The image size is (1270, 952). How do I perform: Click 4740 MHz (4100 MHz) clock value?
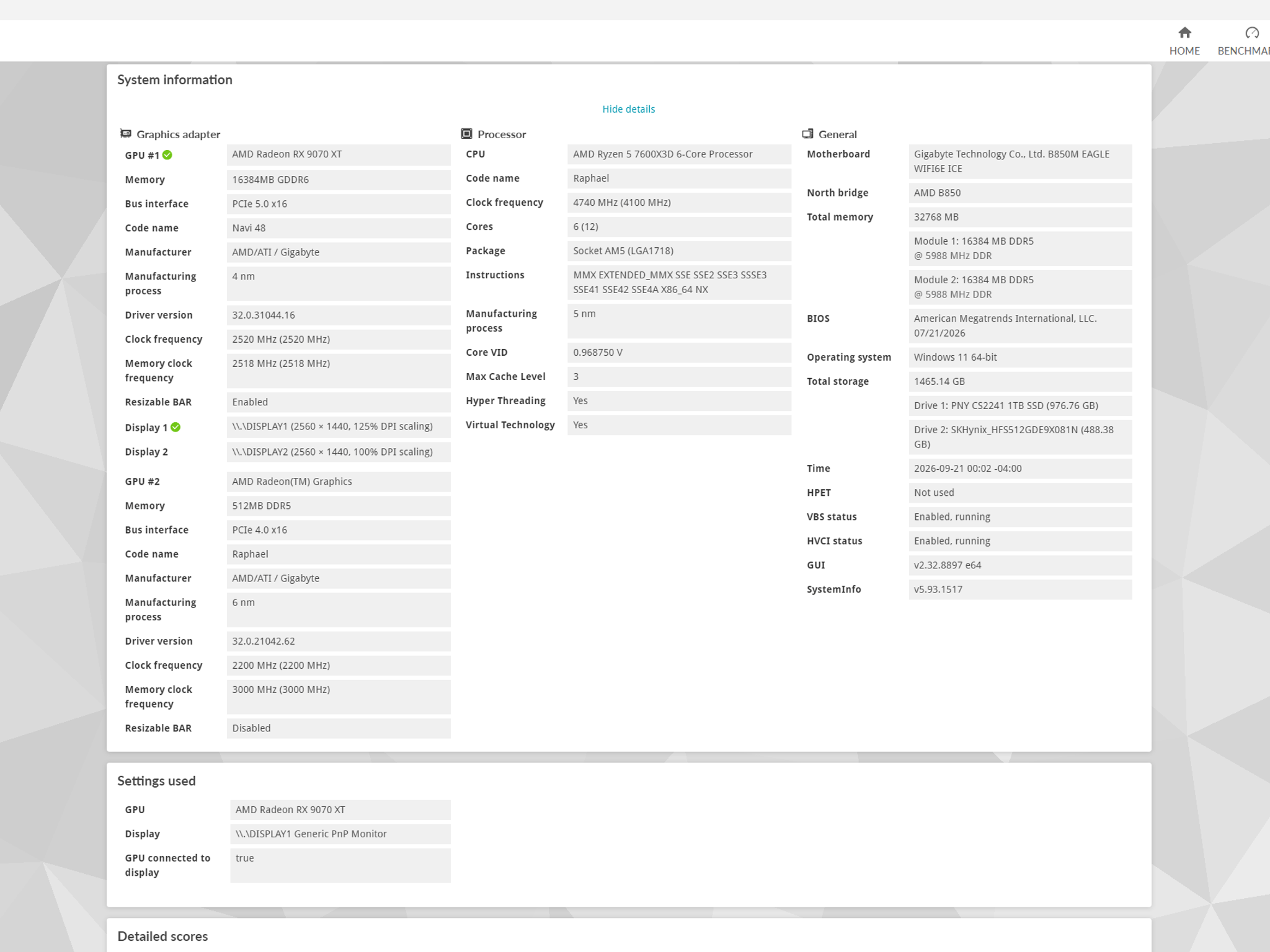click(679, 203)
